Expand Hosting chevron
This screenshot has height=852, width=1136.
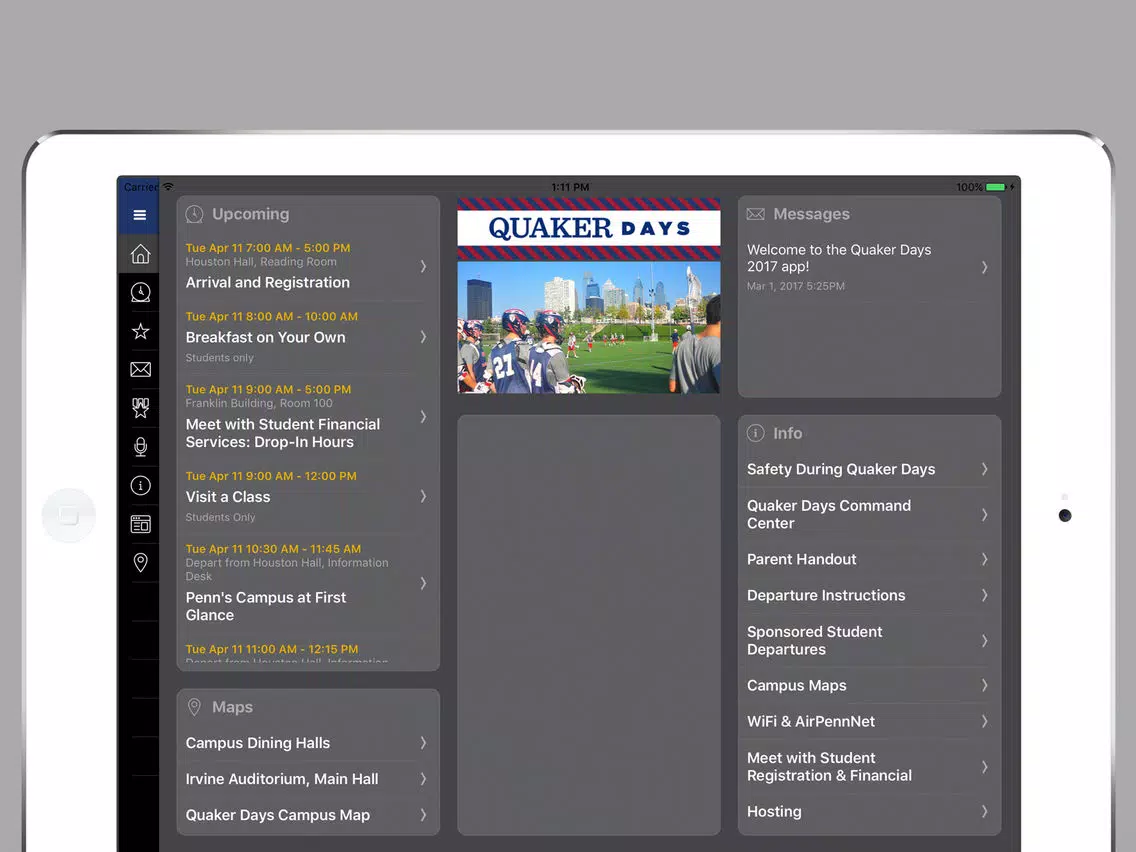tap(985, 811)
